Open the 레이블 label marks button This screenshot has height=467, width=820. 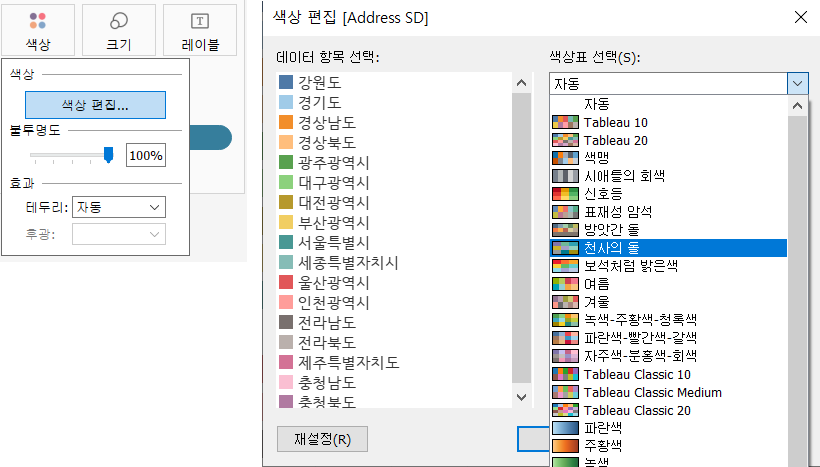(200, 30)
